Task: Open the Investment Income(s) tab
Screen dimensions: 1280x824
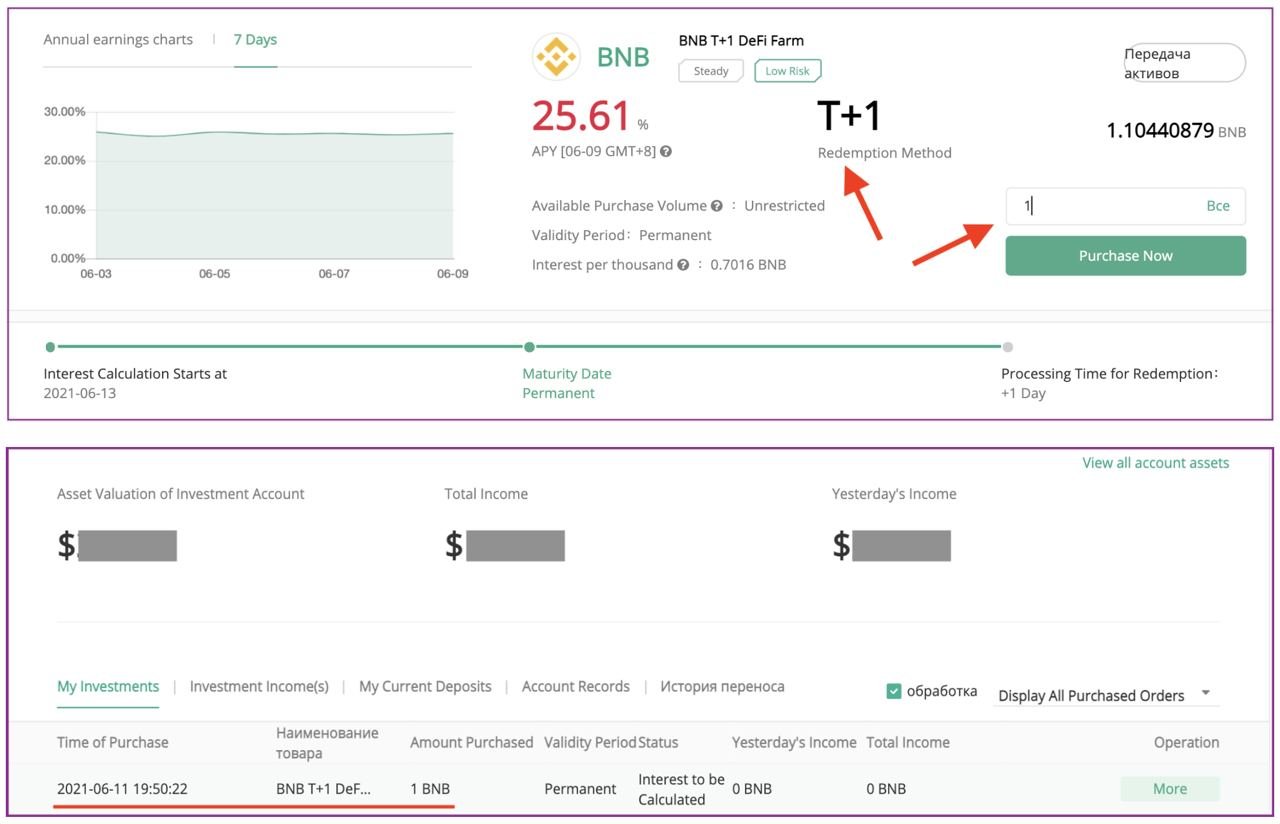Action: point(259,687)
